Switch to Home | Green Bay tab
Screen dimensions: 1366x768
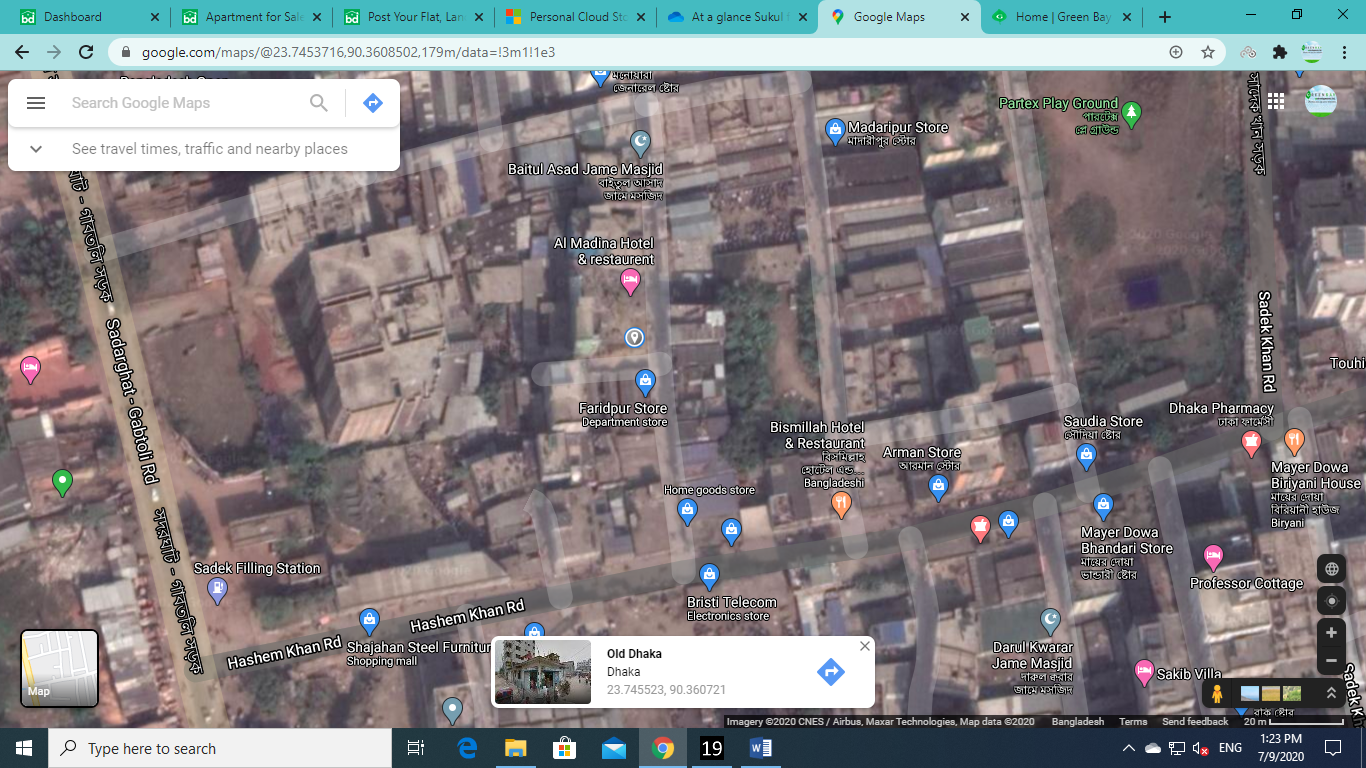pyautogui.click(x=1061, y=17)
